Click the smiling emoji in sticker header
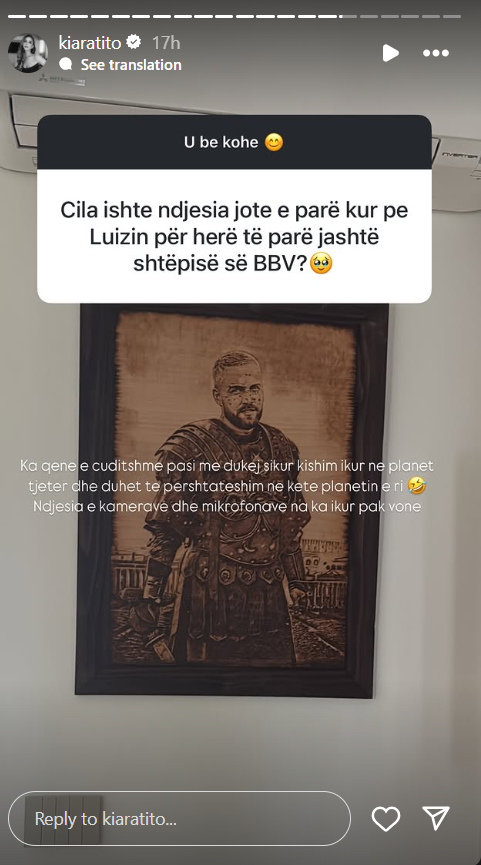 click(274, 142)
